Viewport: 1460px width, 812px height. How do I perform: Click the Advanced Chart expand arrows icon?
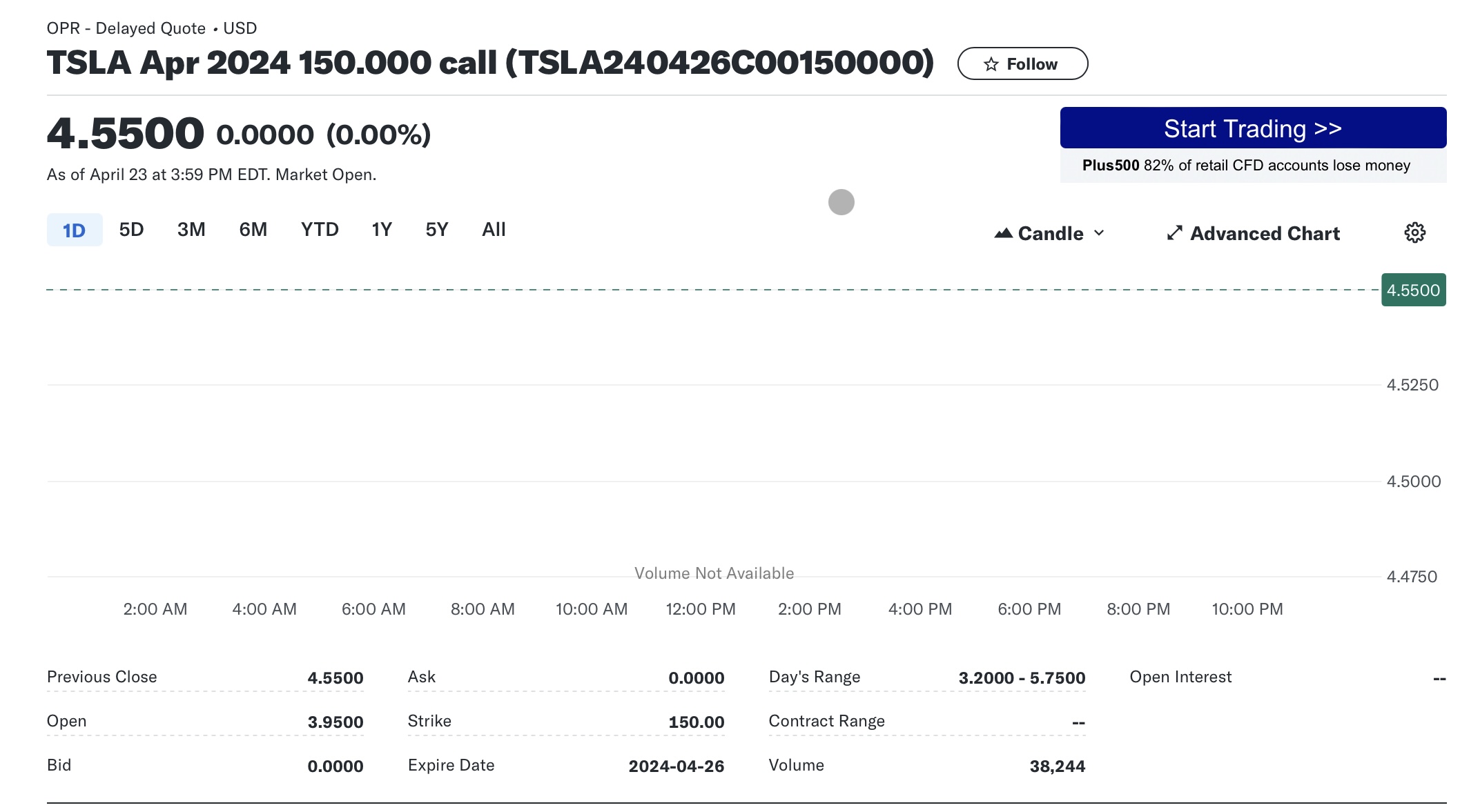click(x=1174, y=233)
